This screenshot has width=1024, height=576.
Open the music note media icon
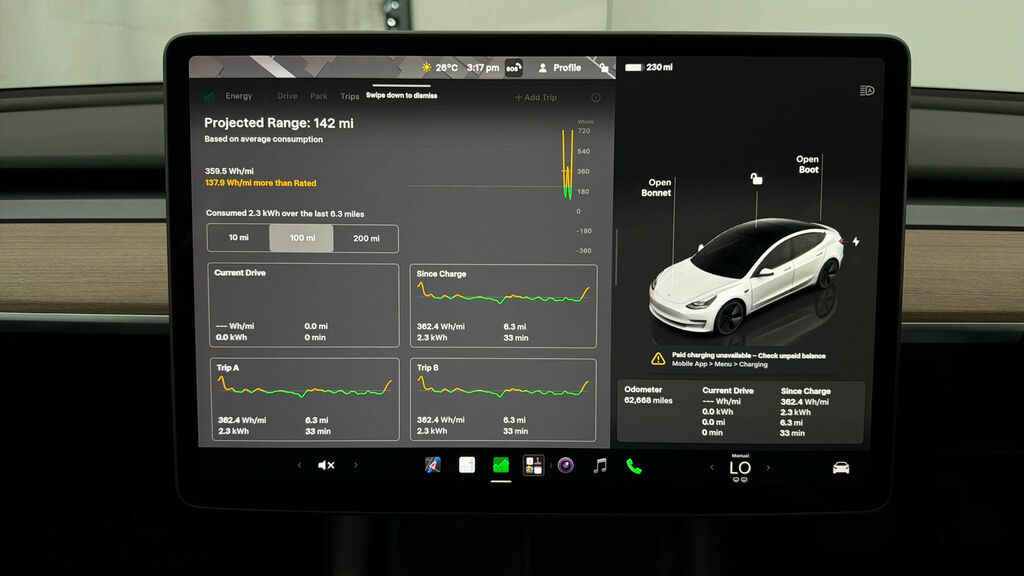pos(600,466)
